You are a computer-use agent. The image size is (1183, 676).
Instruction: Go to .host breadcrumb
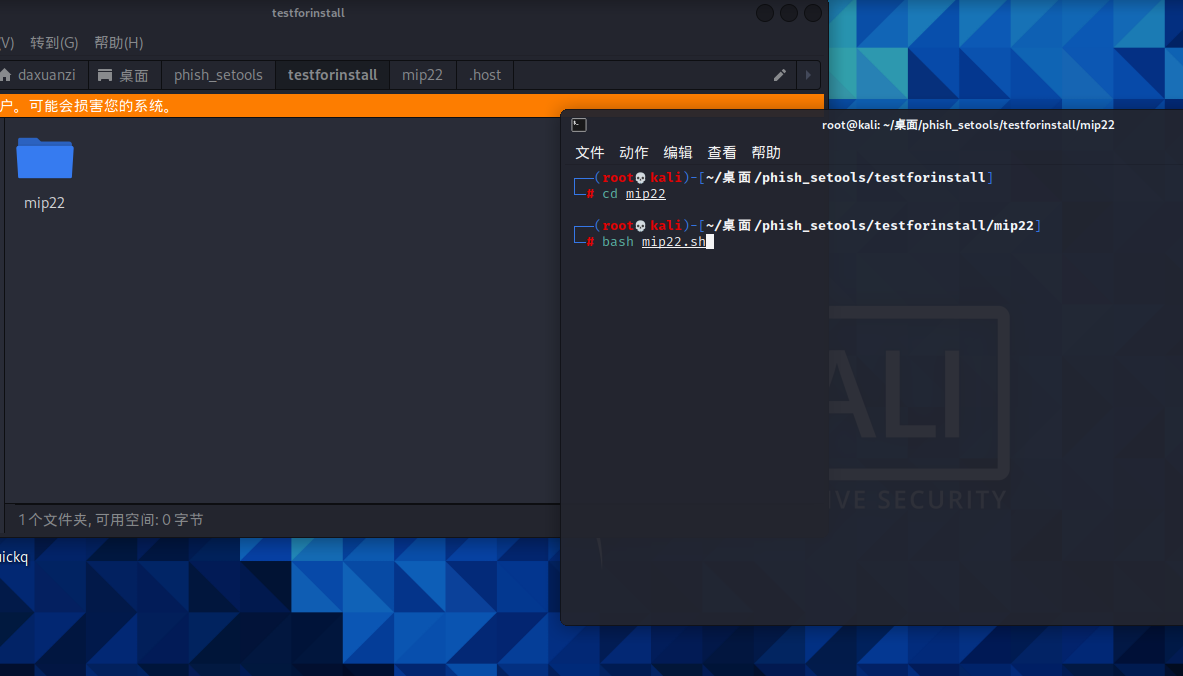(484, 75)
